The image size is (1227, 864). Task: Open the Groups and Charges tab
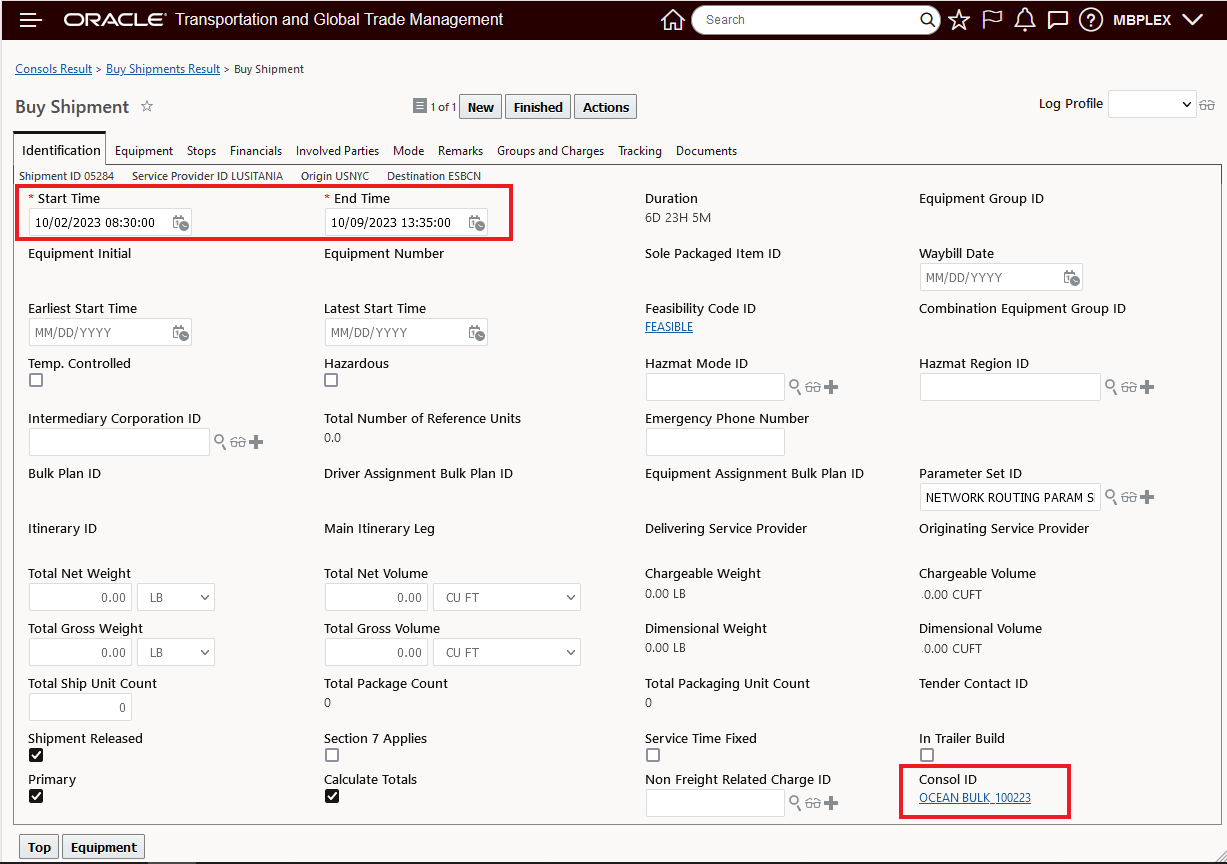[551, 151]
